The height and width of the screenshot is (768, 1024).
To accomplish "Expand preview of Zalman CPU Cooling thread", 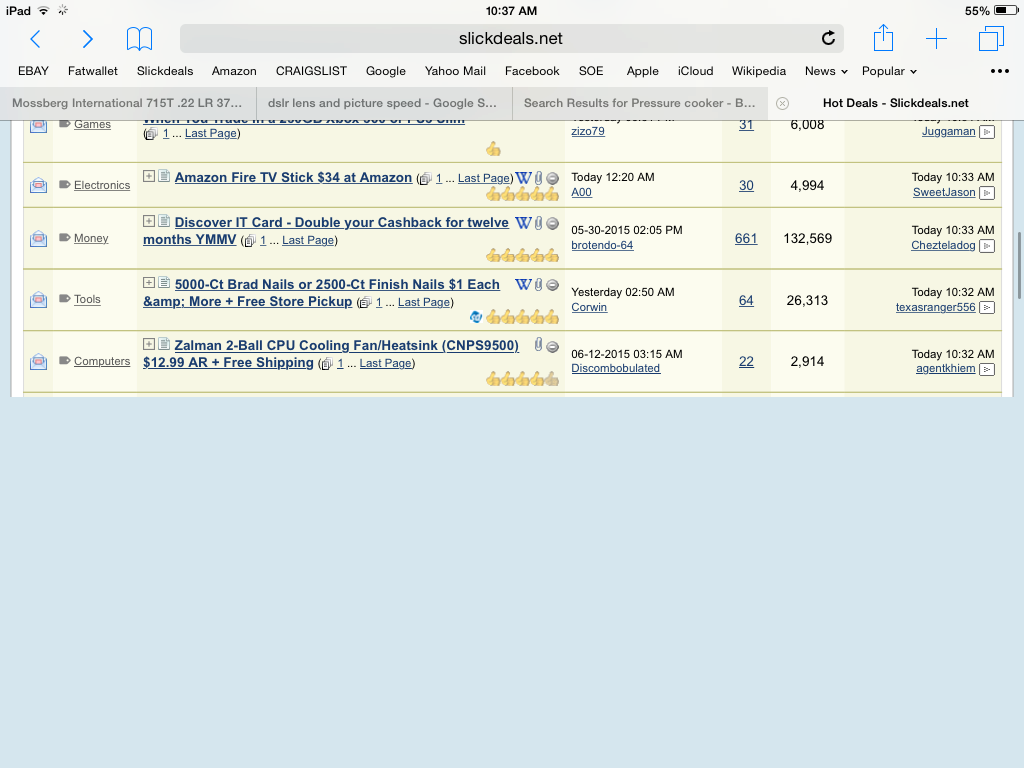I will (149, 344).
